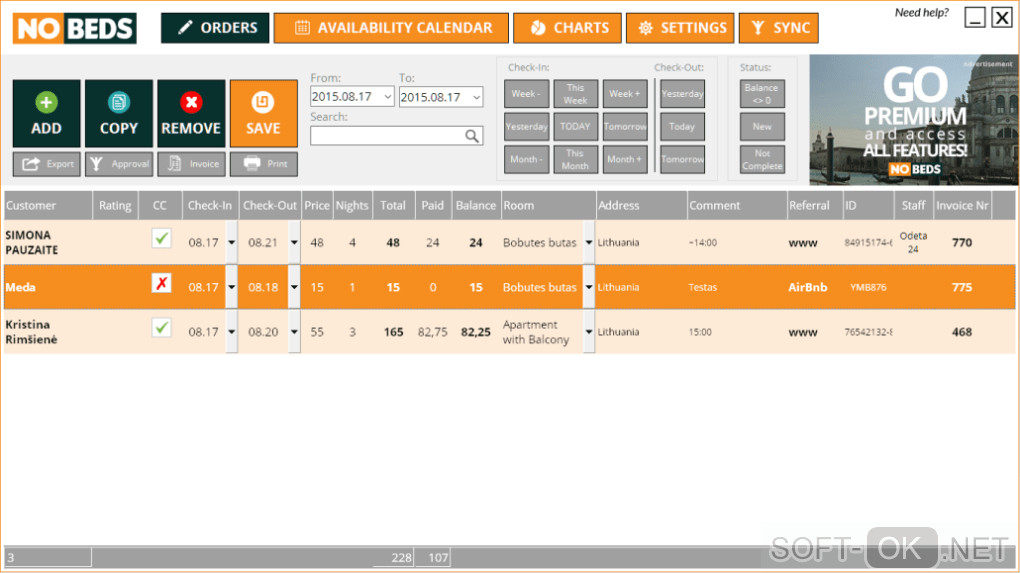The width and height of the screenshot is (1020, 573).
Task: Open the ORDERS tab
Action: coord(215,28)
